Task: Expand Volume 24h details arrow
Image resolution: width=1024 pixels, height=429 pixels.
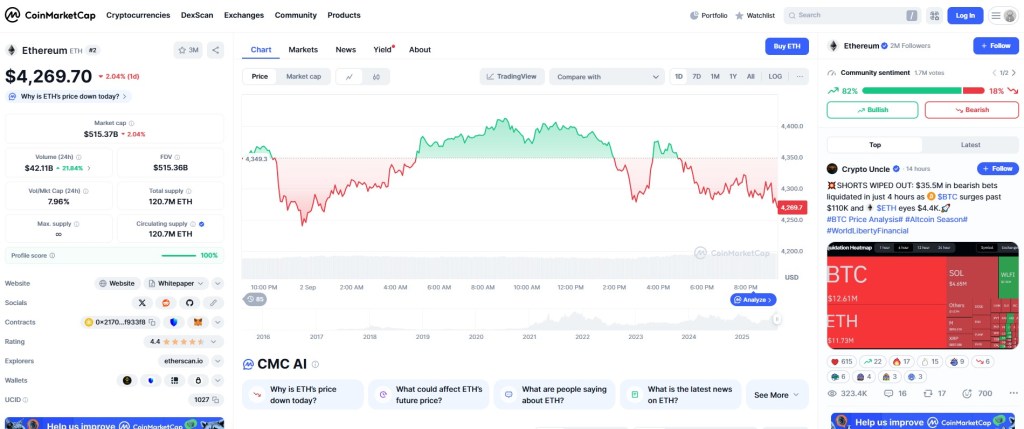Action: click(x=89, y=168)
